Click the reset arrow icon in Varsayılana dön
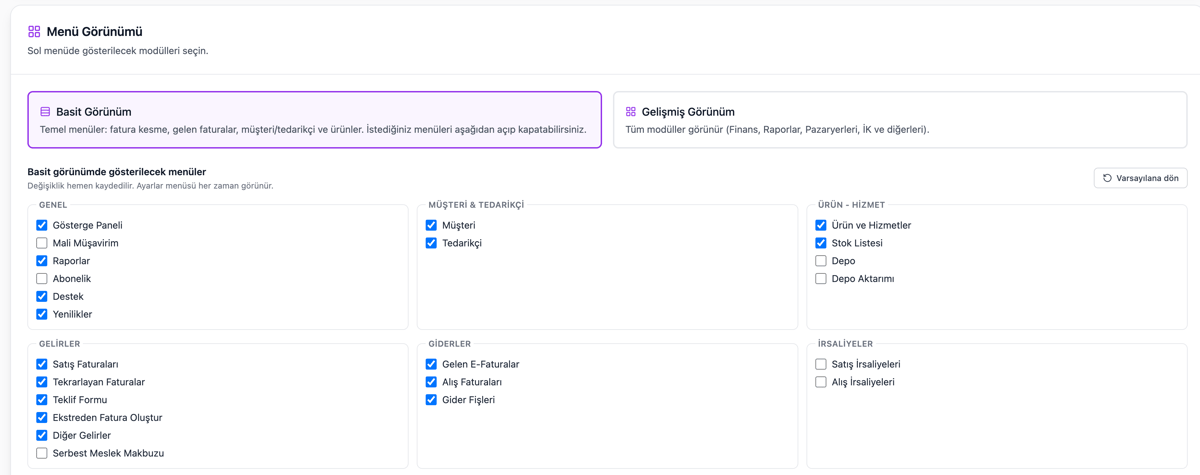The height and width of the screenshot is (475, 1200). coord(1107,178)
